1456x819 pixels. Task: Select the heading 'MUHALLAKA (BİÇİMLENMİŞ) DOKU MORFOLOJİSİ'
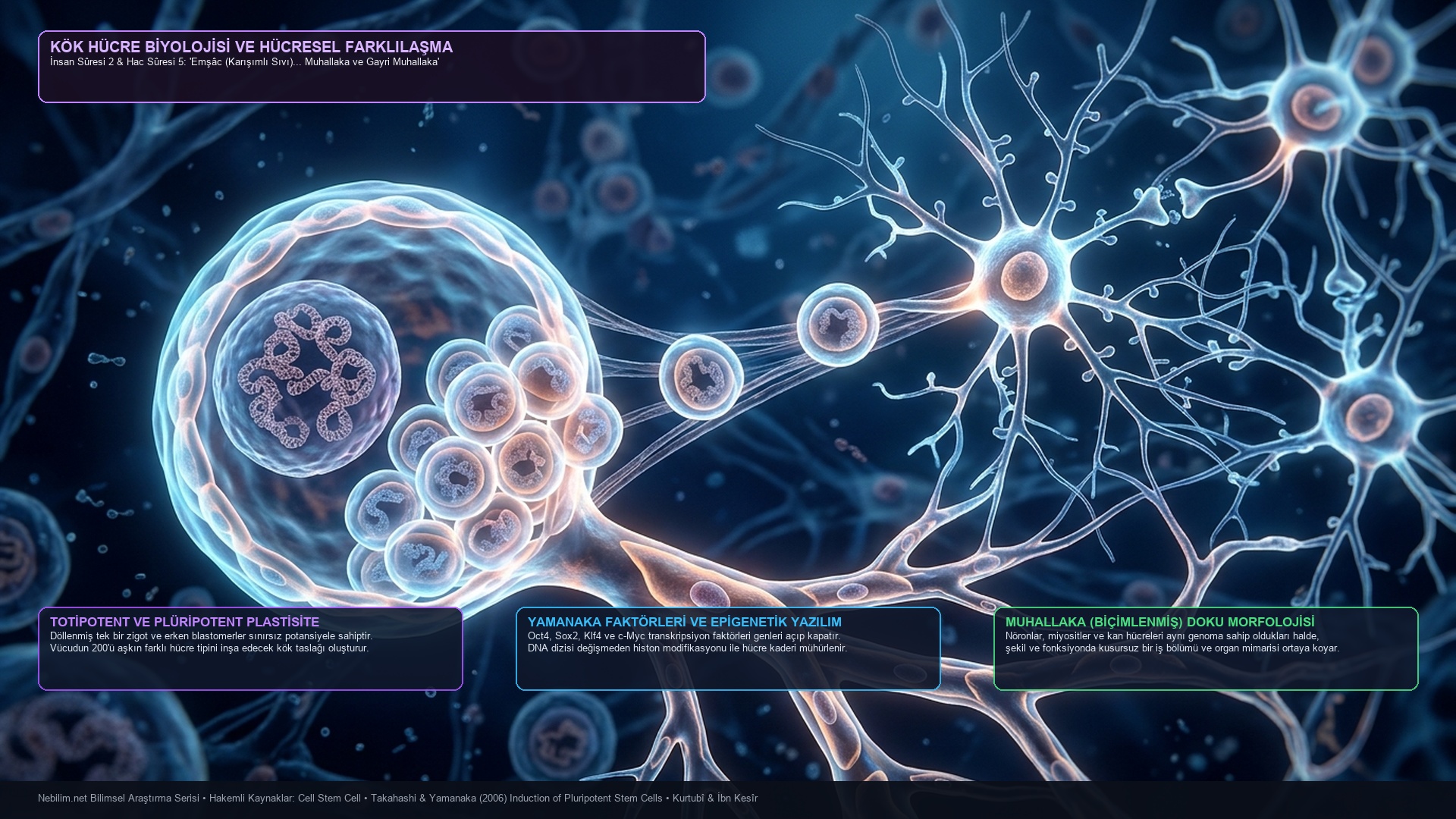pos(1160,622)
